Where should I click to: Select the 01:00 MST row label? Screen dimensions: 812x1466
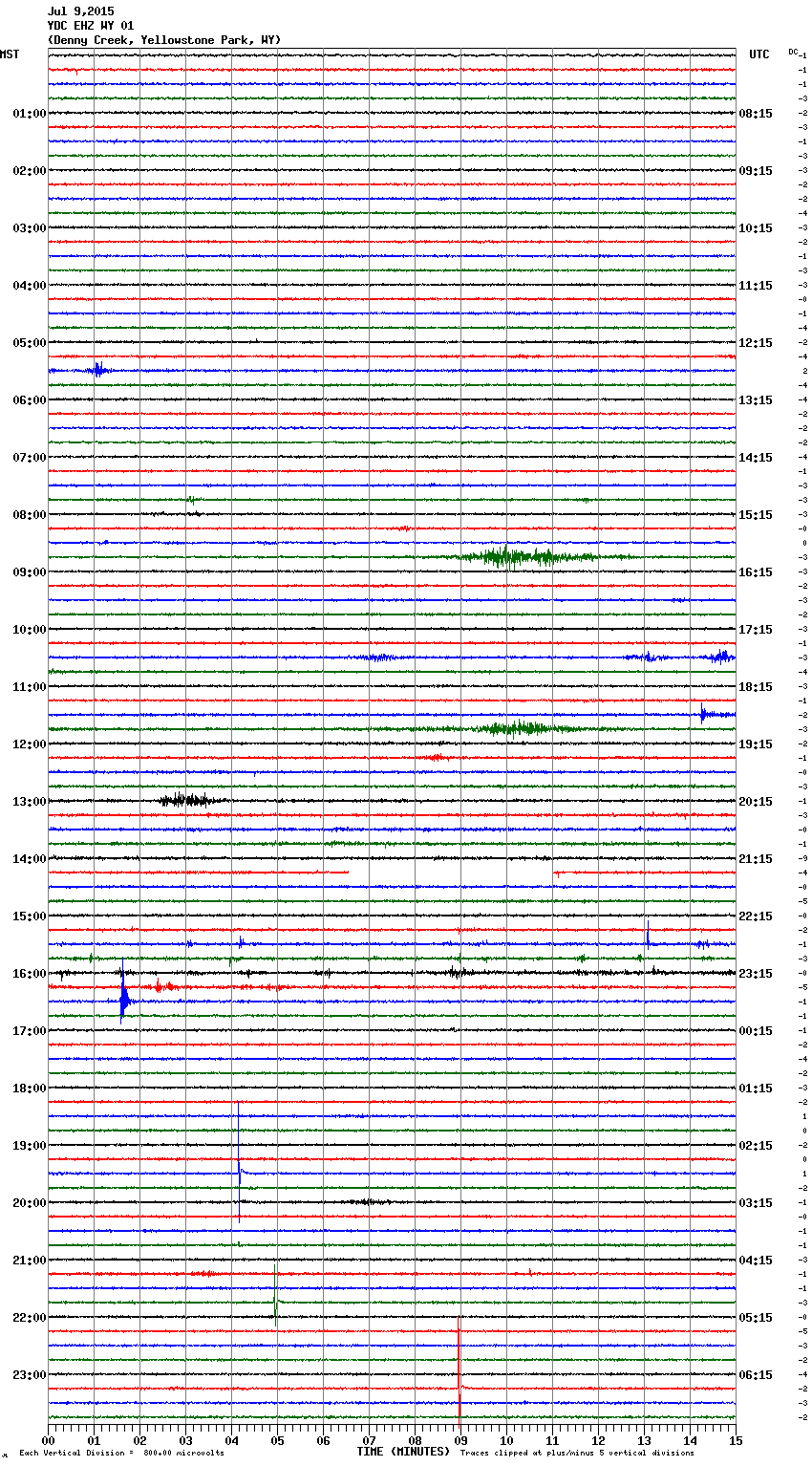pos(30,114)
